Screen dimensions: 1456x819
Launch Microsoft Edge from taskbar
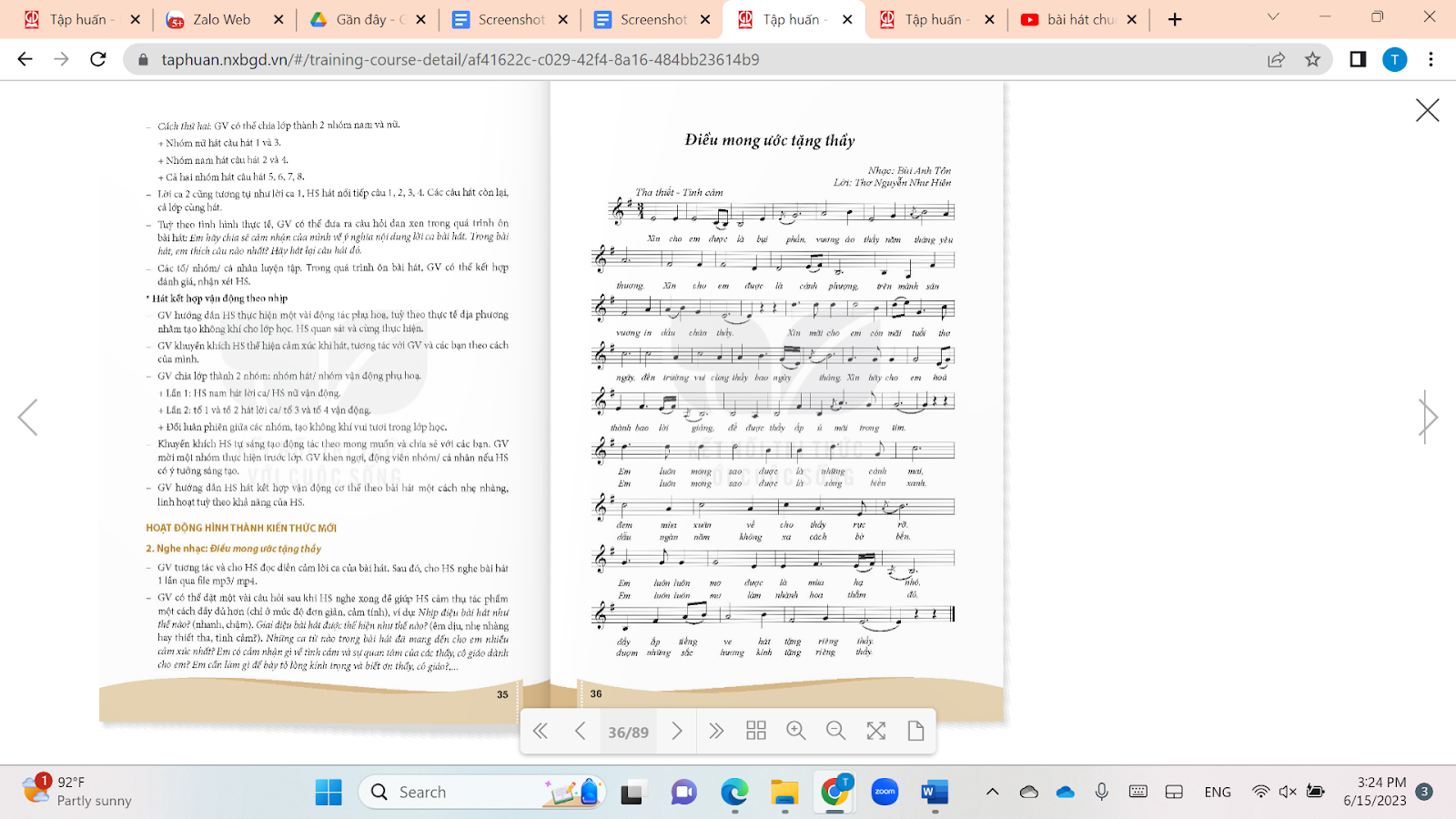click(734, 792)
